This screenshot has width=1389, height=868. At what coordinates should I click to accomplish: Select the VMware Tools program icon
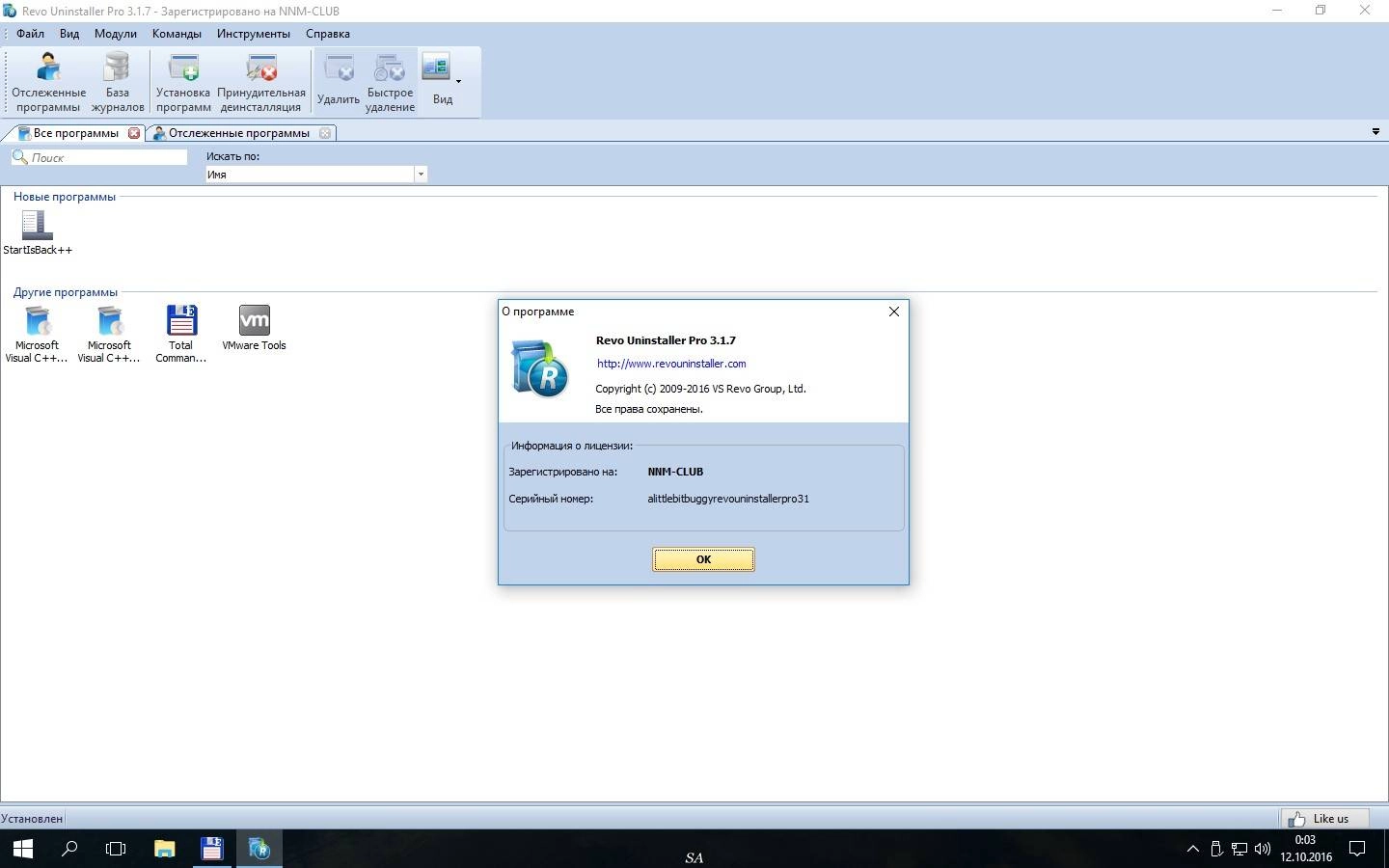click(x=254, y=328)
